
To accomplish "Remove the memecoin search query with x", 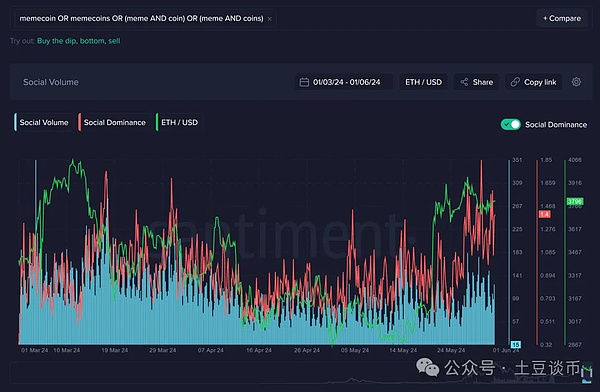I will pyautogui.click(x=270, y=19).
